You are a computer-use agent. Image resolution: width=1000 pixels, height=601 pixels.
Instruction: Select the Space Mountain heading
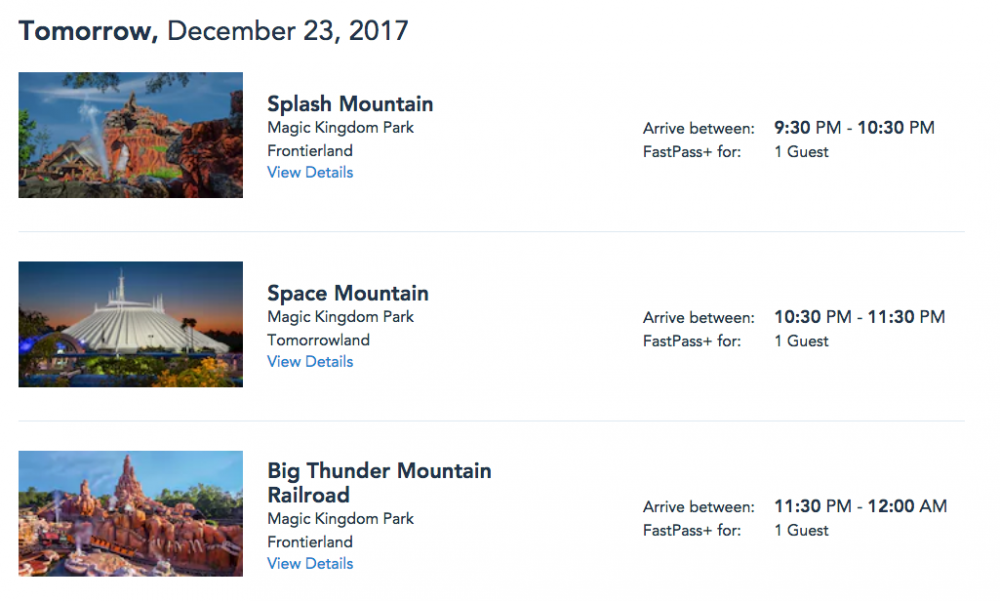[x=348, y=293]
